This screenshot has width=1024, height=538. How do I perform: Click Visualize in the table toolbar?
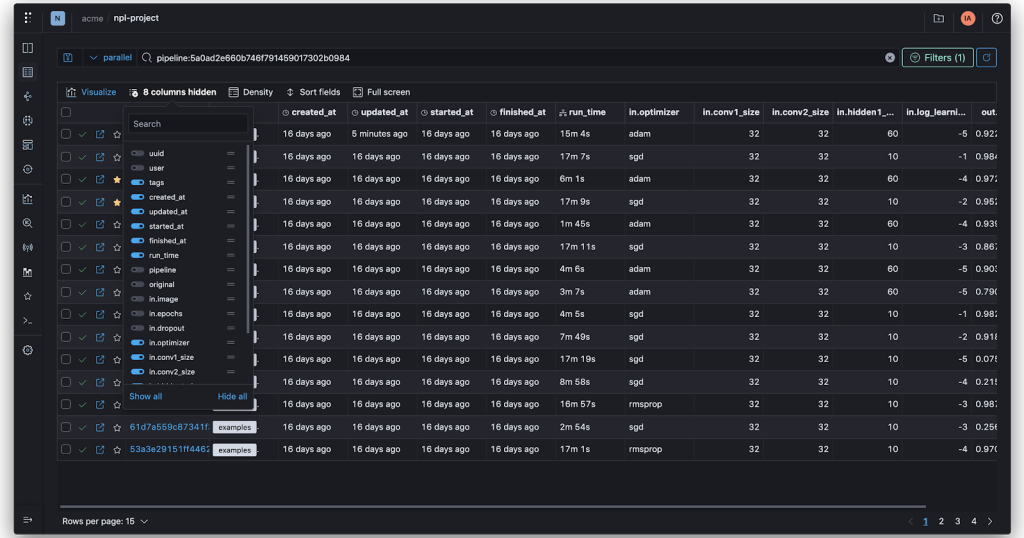coord(91,92)
